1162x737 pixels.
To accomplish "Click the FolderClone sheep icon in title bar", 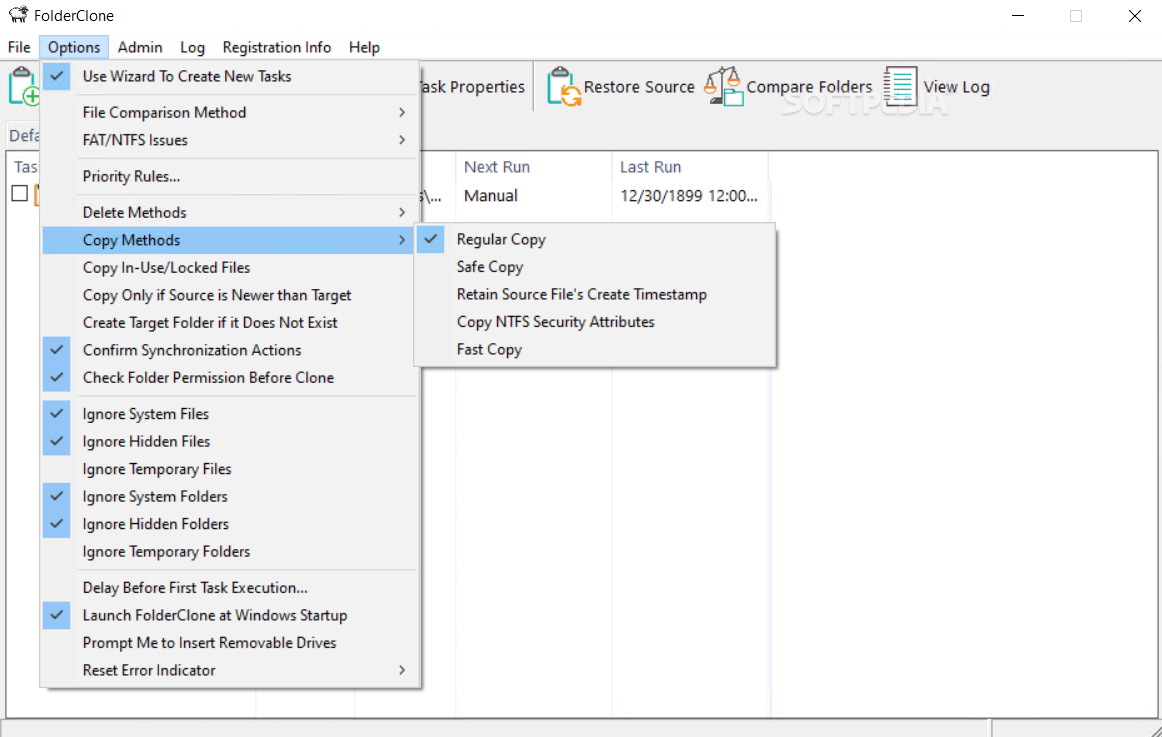I will point(19,15).
